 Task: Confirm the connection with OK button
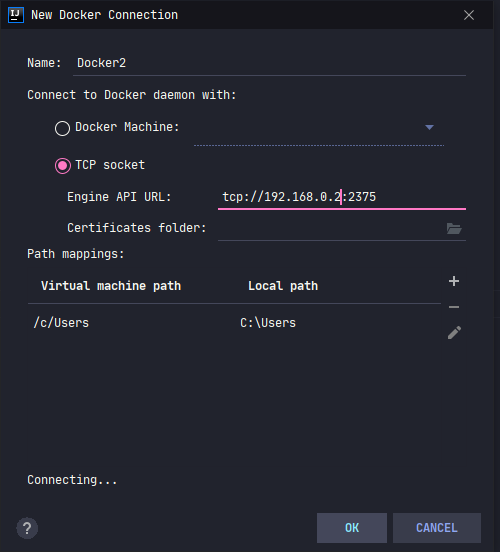pyautogui.click(x=352, y=528)
